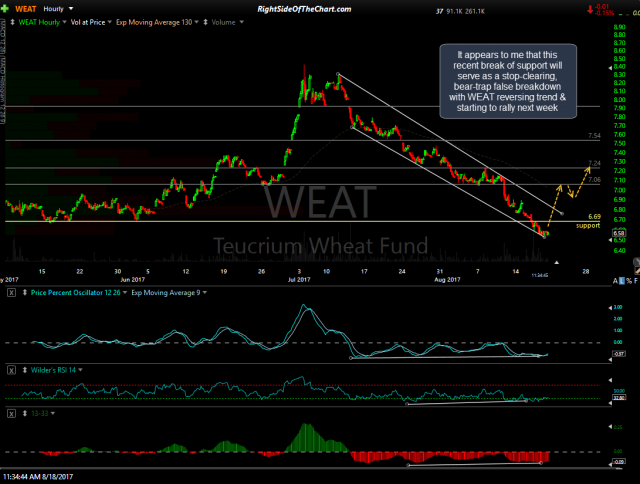This screenshot has height=484, width=640.
Task: Click scale arrow beside -0.09 histogram value
Action: tap(610, 463)
